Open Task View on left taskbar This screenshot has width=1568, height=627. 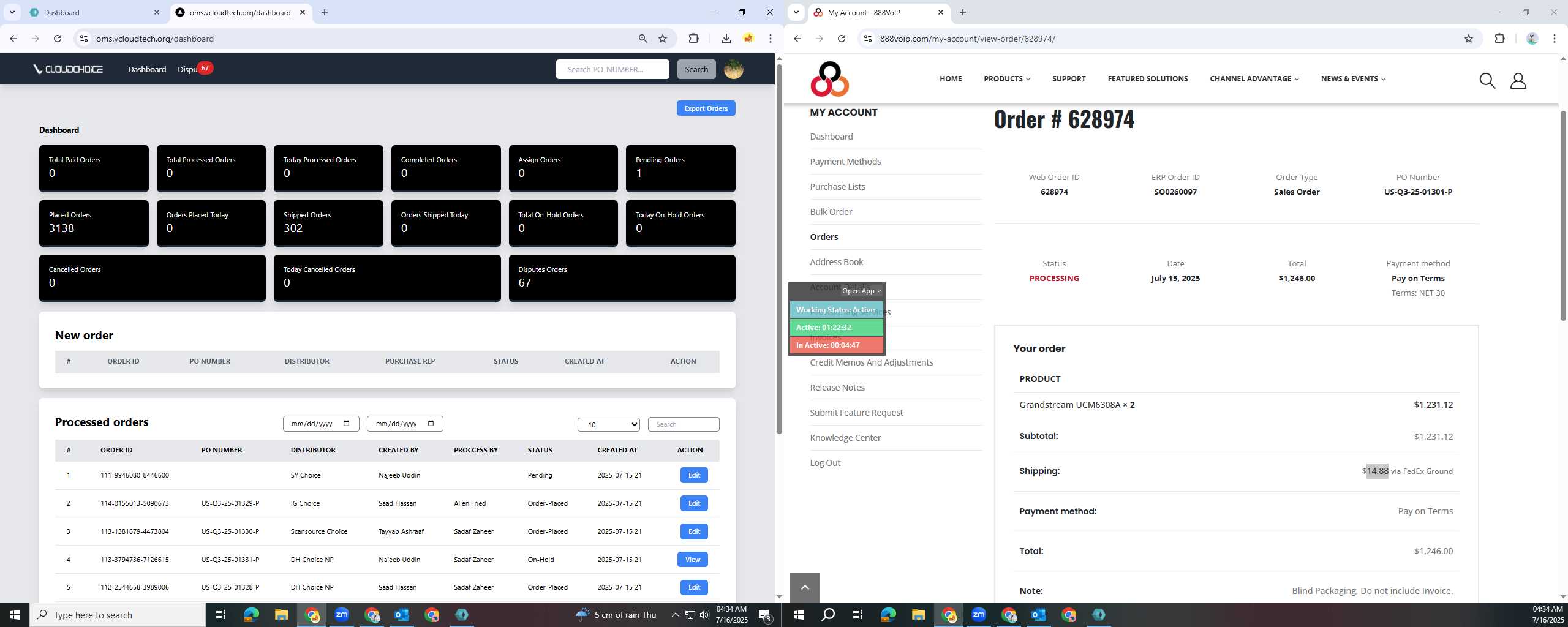click(x=221, y=615)
